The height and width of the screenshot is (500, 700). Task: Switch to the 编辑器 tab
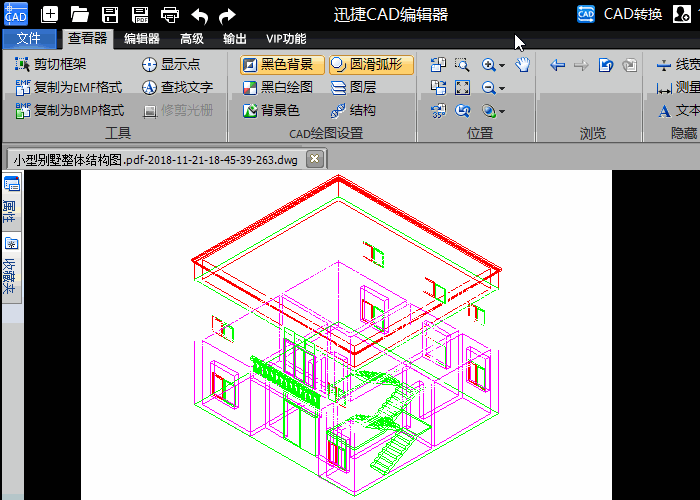(x=142, y=39)
